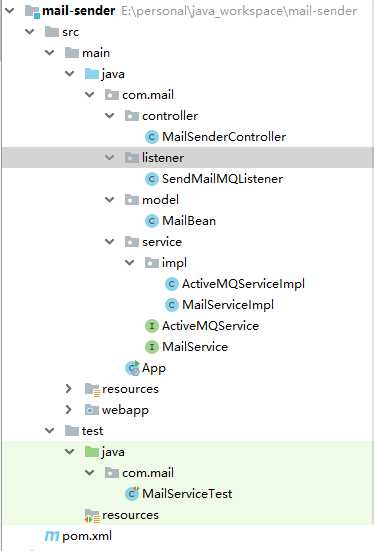The width and height of the screenshot is (374, 551).
Task: Click the MailBean class icon
Action: 151,221
